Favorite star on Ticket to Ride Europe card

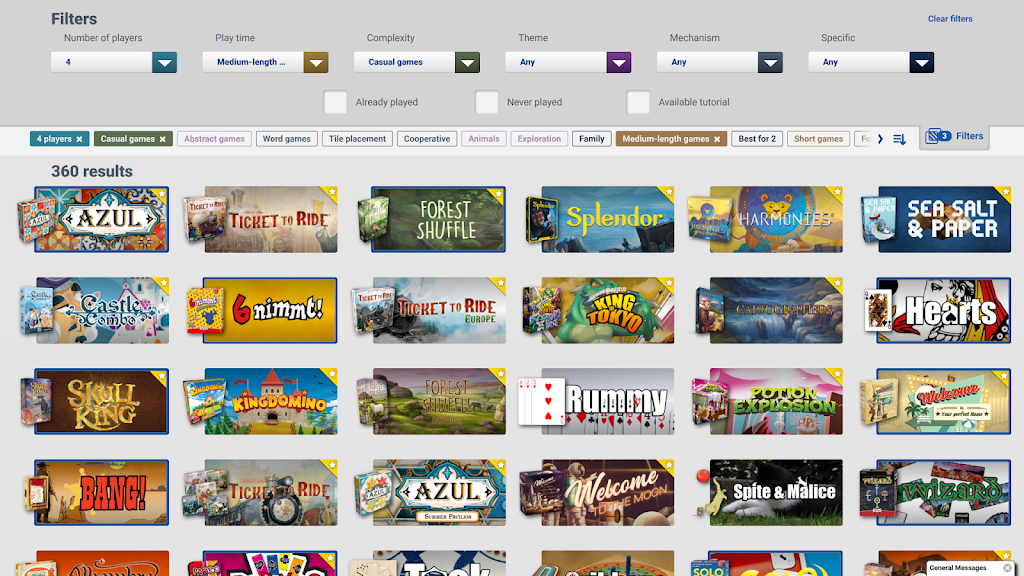[x=500, y=283]
